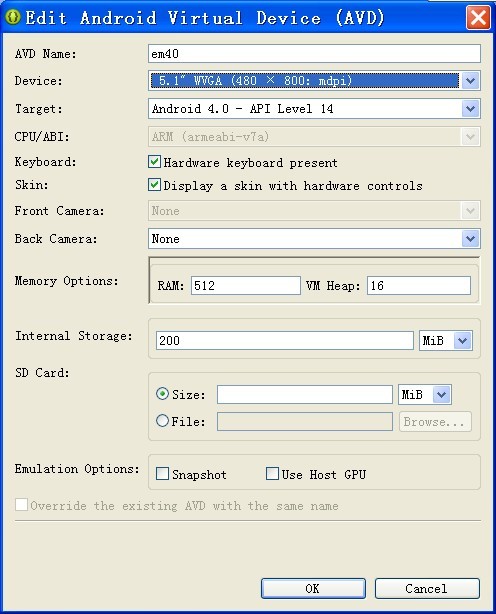This screenshot has width=496, height=614.
Task: Click the SD Card file path field
Action: coord(305,422)
